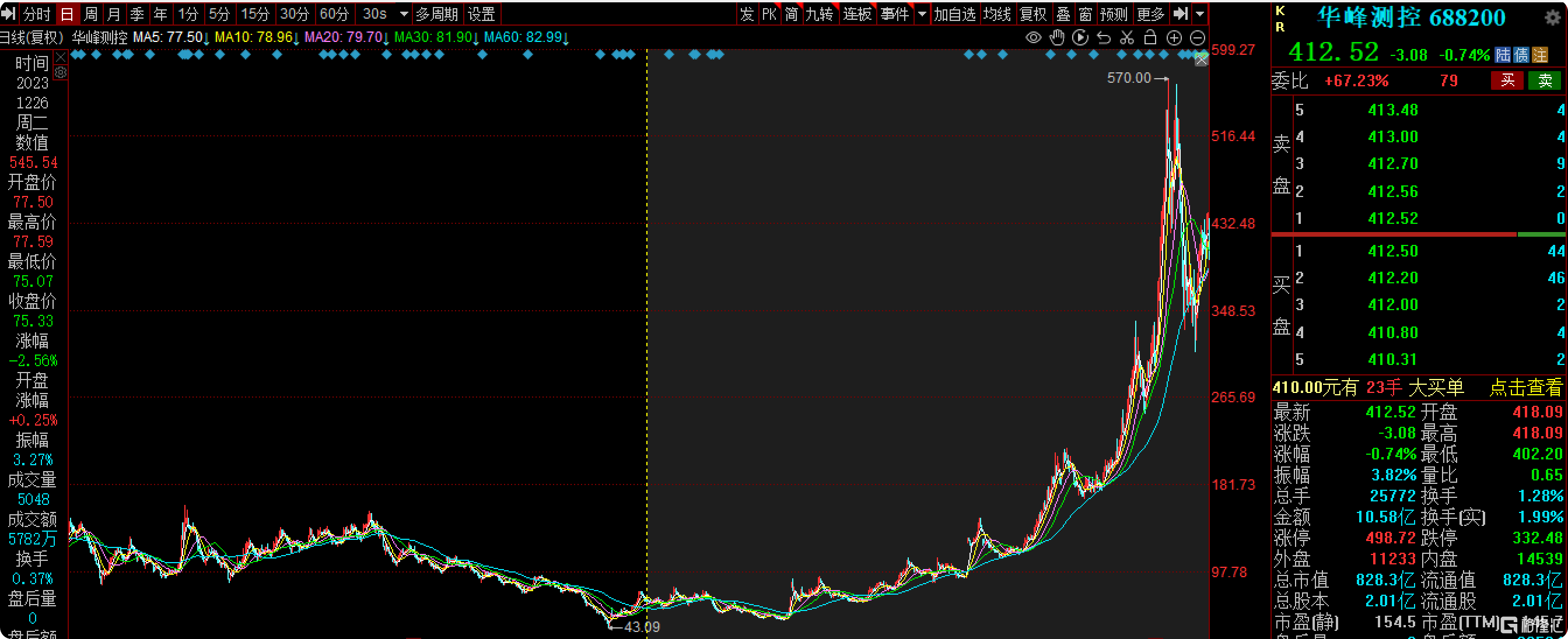Select the hand pan tool
The width and height of the screenshot is (1568, 639).
tap(1056, 38)
